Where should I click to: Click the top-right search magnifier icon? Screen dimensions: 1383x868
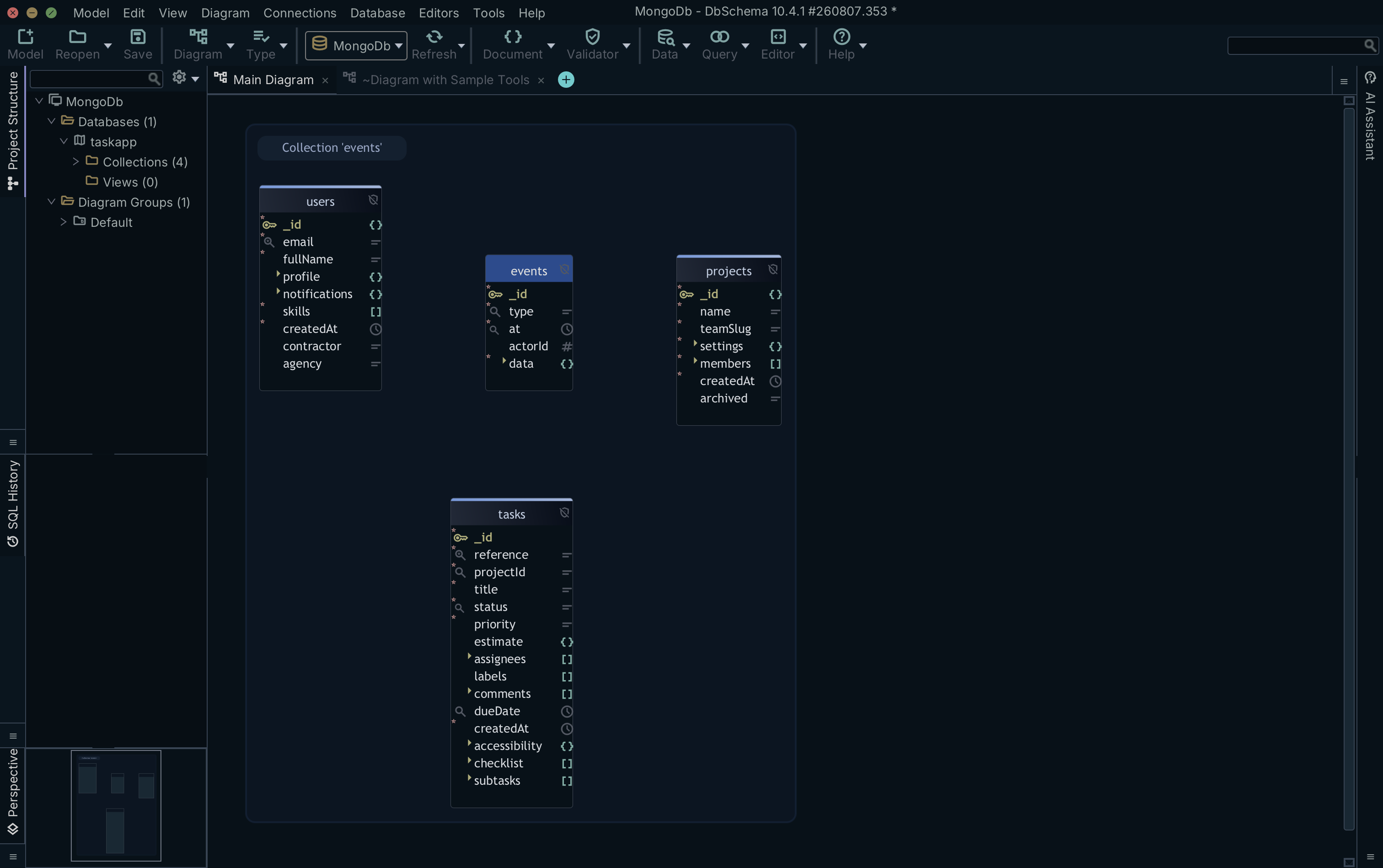[1370, 45]
